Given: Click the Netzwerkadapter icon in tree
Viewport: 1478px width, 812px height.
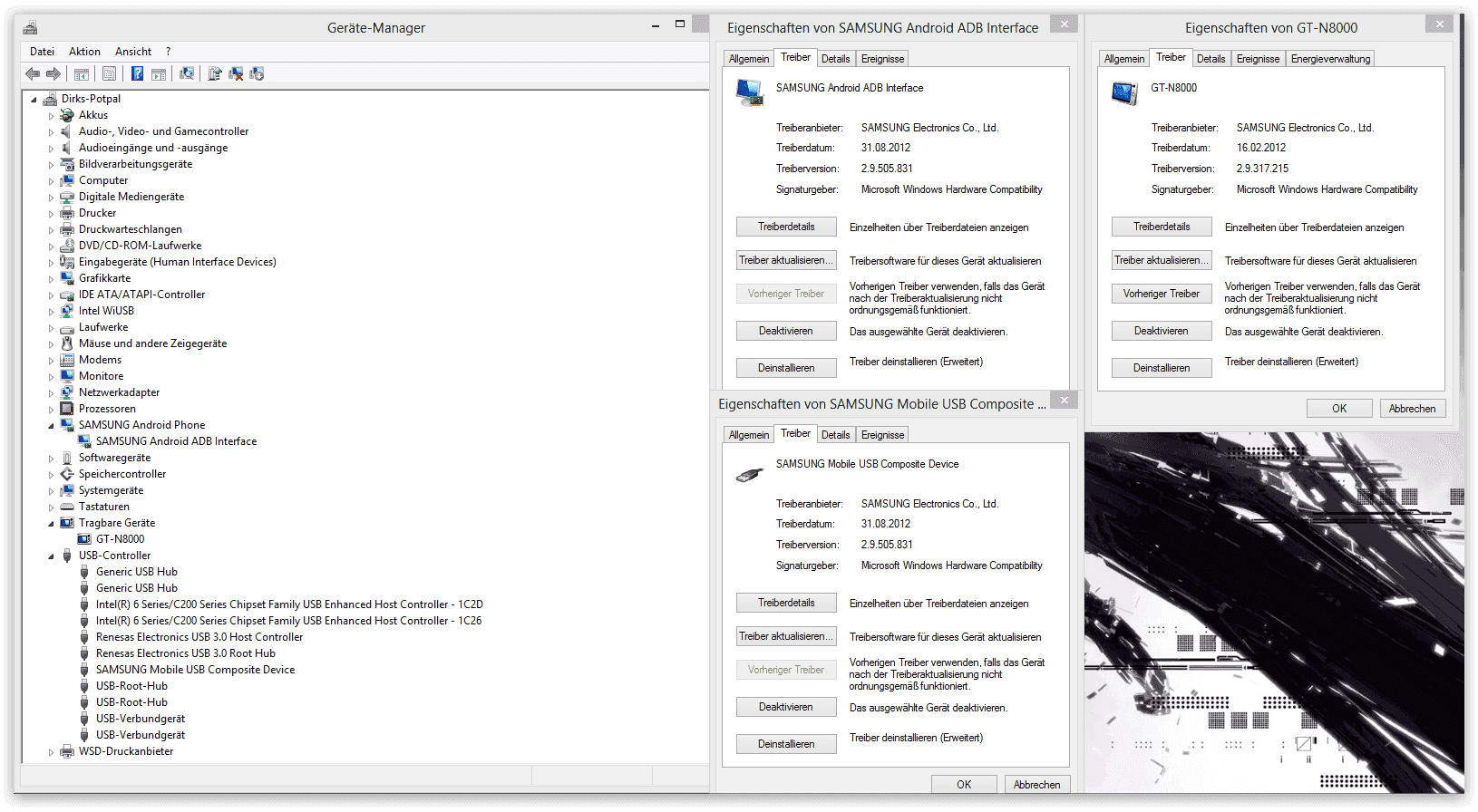Looking at the screenshot, I should click(67, 392).
